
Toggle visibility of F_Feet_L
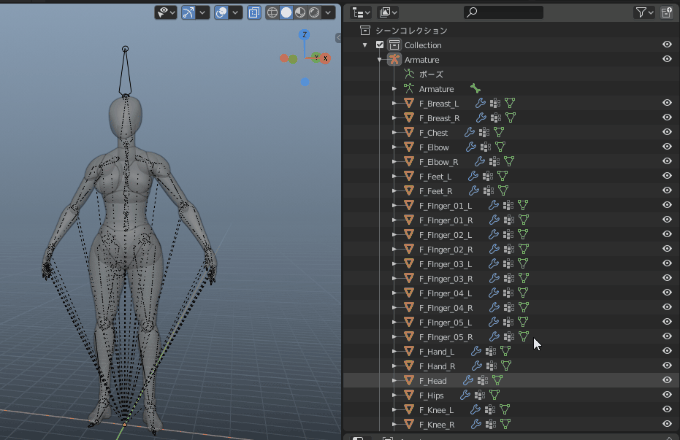(667, 176)
